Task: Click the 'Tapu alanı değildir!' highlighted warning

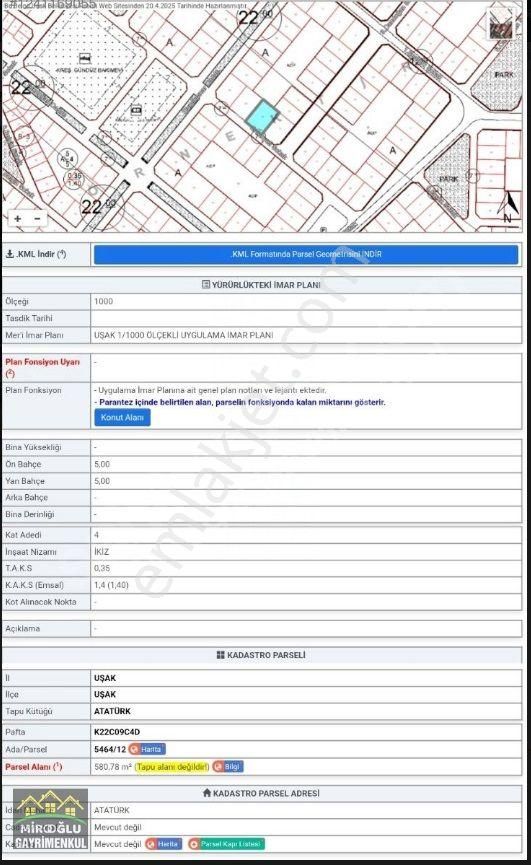Action: click(173, 767)
